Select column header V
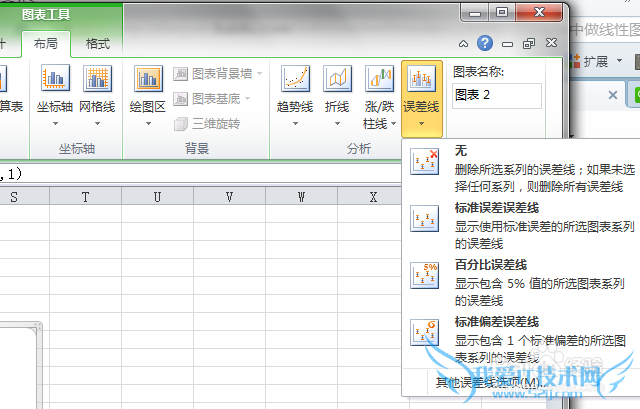The image size is (640, 409). 229,197
